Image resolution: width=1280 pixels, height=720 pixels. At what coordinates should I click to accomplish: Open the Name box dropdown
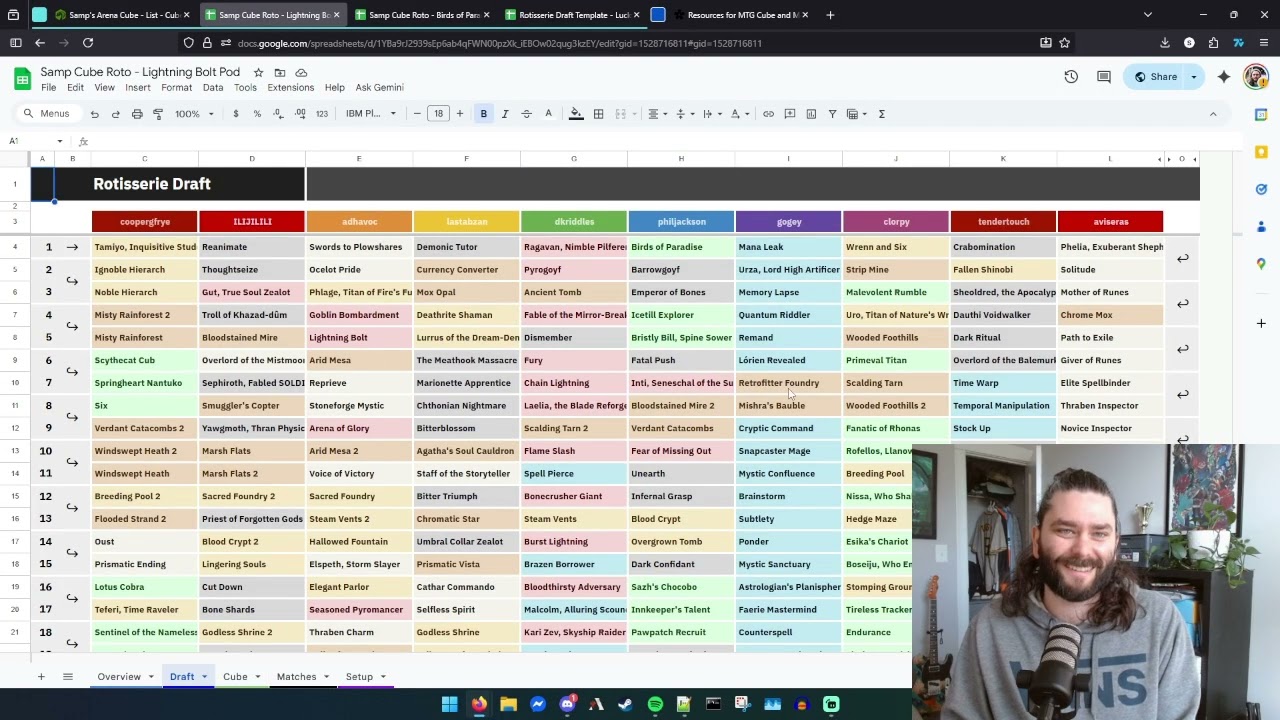(60, 141)
